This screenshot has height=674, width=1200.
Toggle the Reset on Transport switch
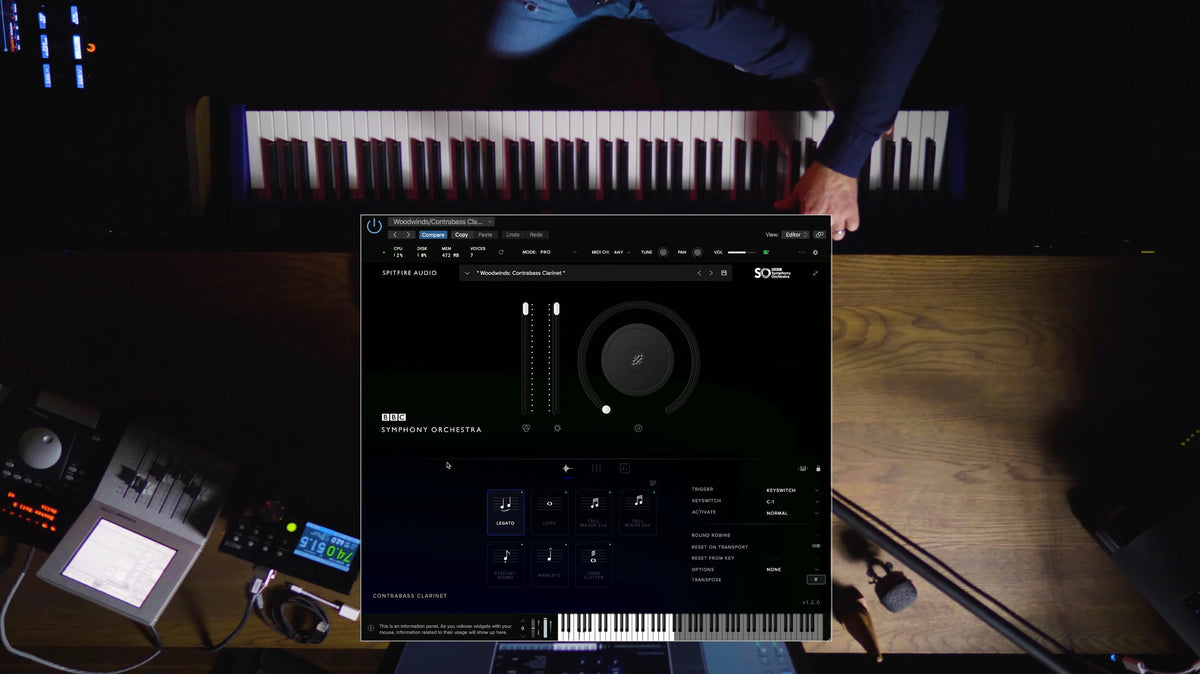816,546
